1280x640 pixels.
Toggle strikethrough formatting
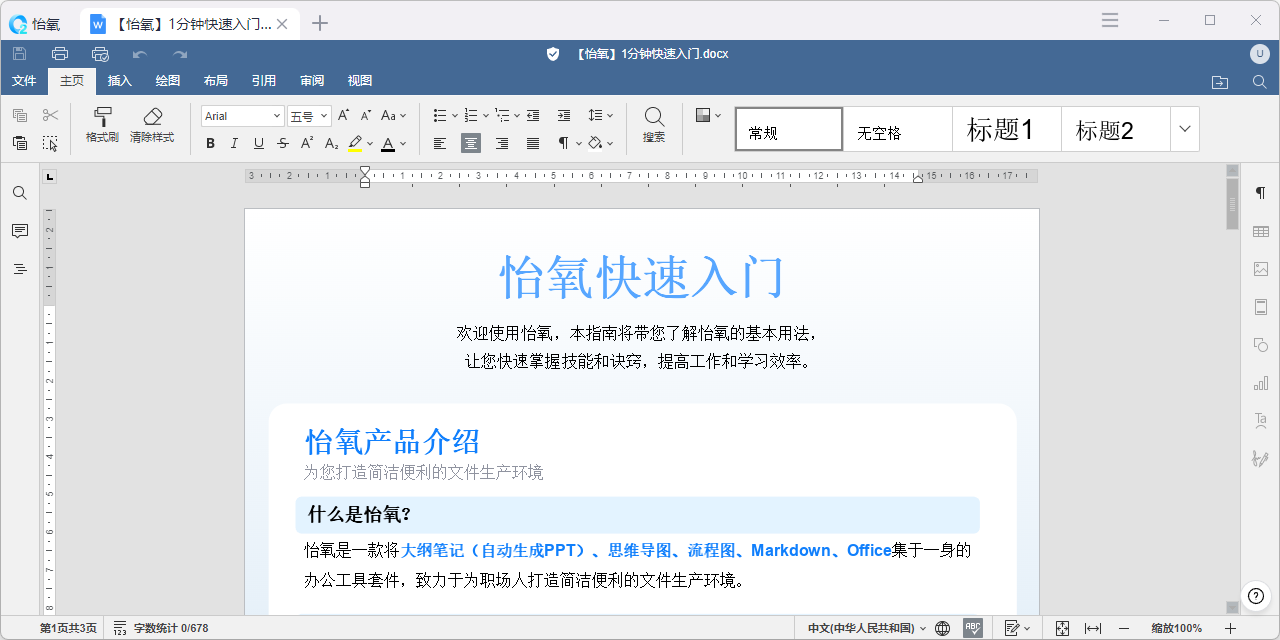click(x=283, y=143)
